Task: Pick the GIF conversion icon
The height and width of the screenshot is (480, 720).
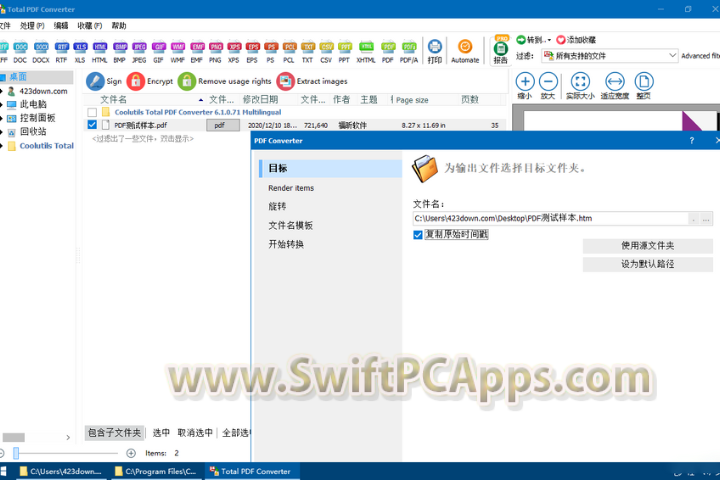Action: tap(158, 51)
